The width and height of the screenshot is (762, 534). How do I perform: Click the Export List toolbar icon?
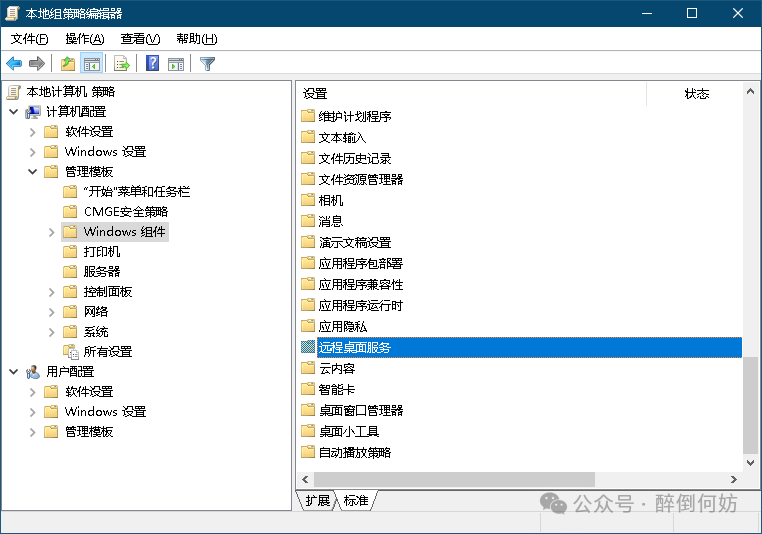[x=122, y=64]
